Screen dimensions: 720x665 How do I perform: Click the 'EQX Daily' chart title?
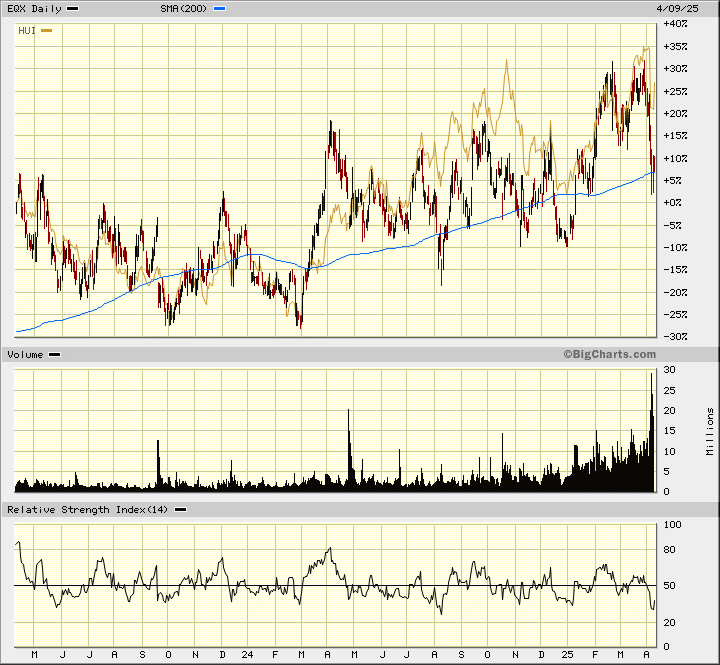[x=34, y=9]
